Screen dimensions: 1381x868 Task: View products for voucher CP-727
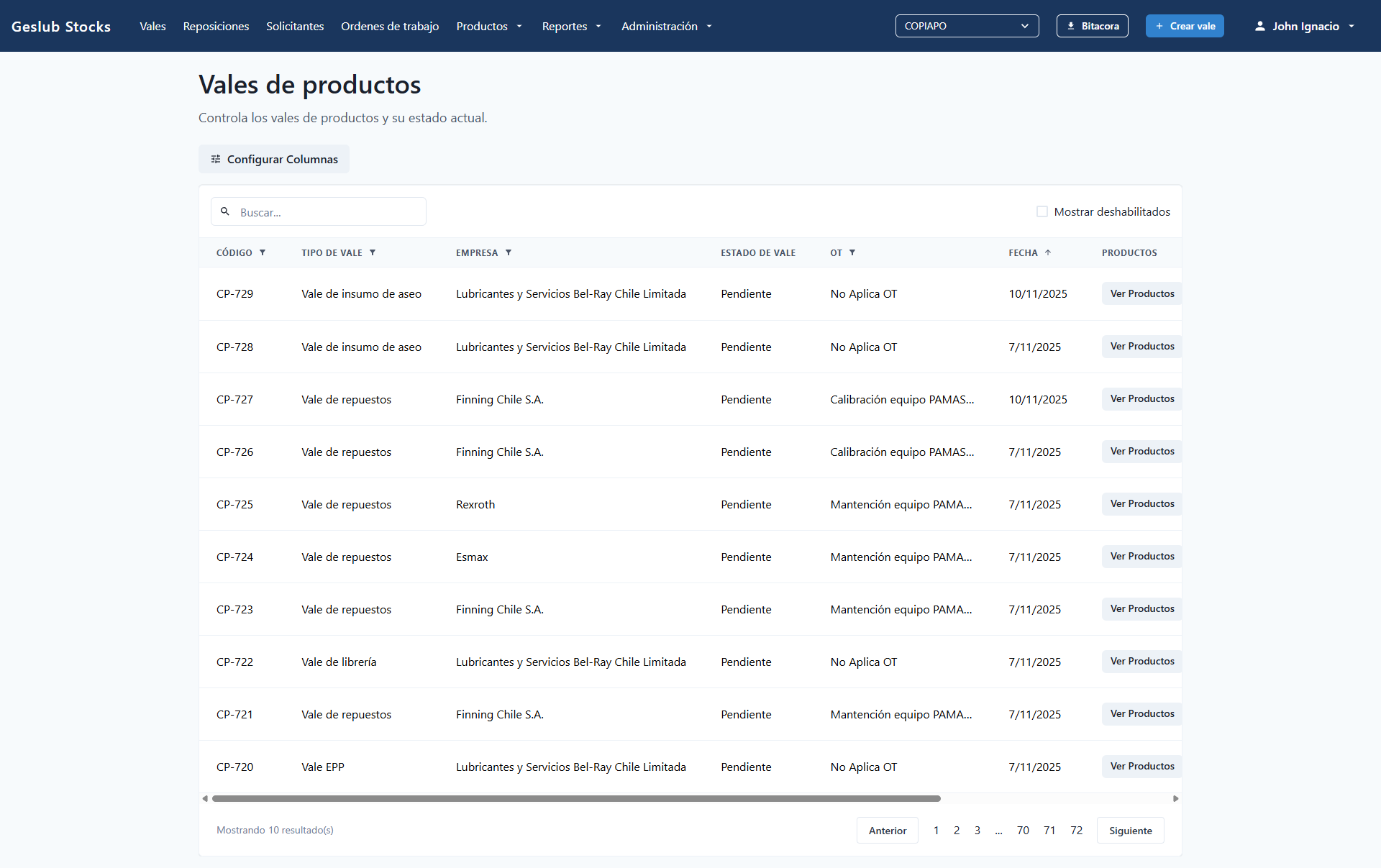click(x=1141, y=399)
